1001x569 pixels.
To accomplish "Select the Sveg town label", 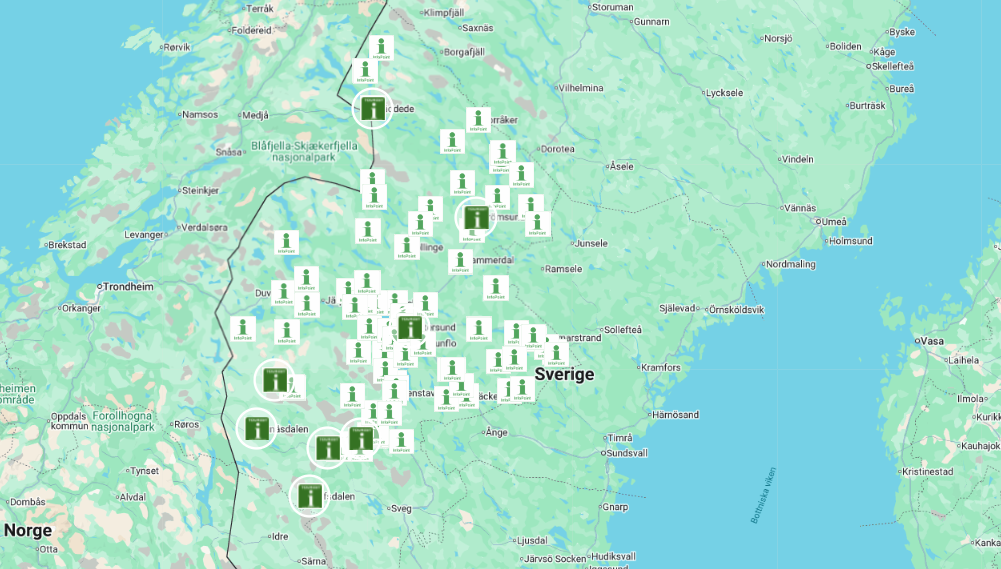I will (x=401, y=509).
